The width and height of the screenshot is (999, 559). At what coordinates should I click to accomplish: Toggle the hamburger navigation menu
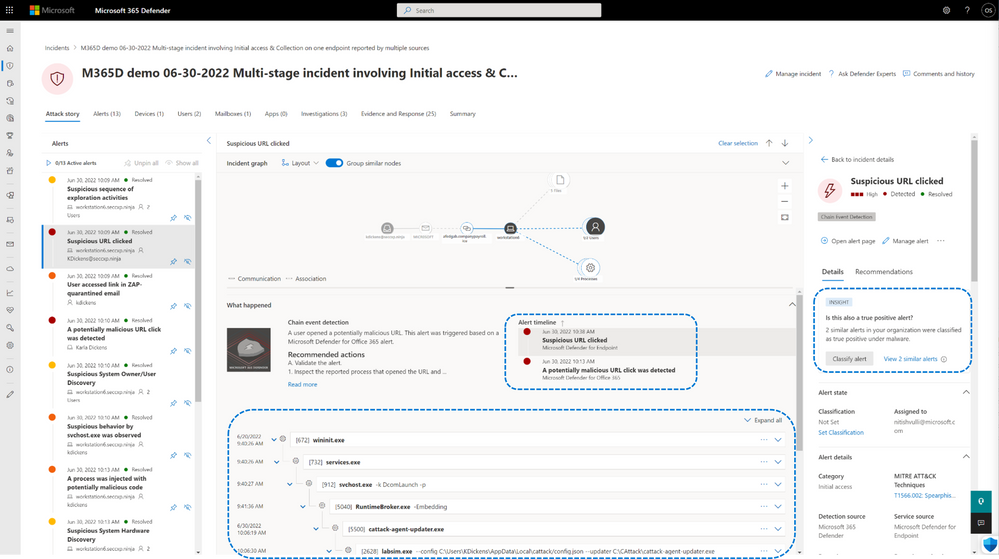[x=10, y=31]
